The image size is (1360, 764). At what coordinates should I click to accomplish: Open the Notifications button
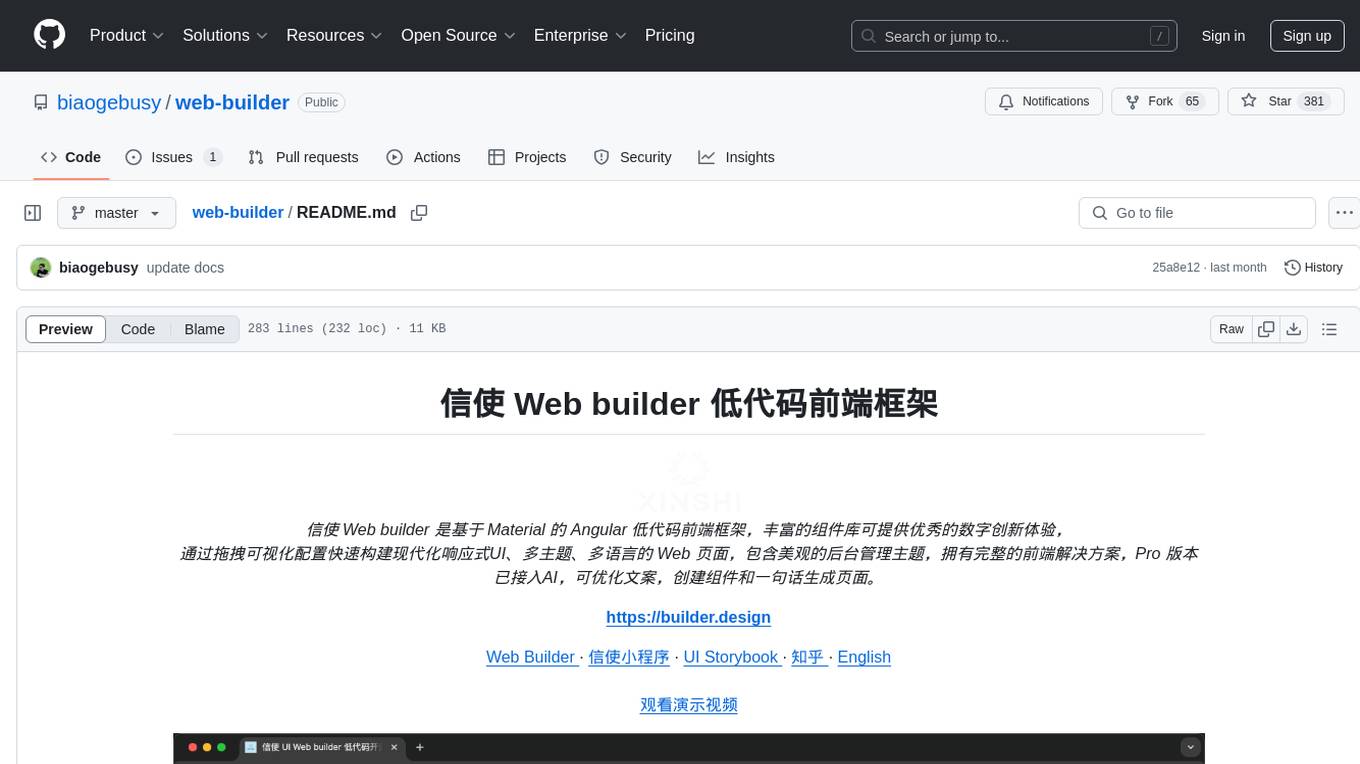tap(1044, 101)
